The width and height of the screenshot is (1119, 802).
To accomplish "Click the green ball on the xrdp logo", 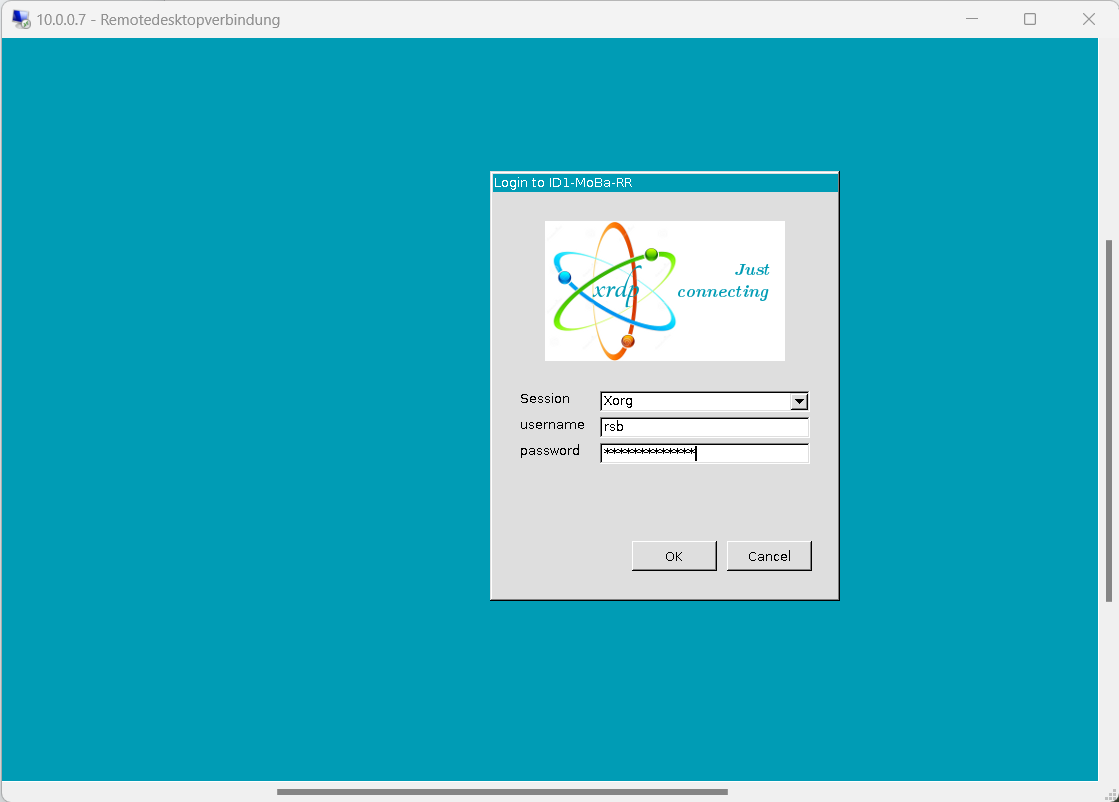I will pos(651,254).
